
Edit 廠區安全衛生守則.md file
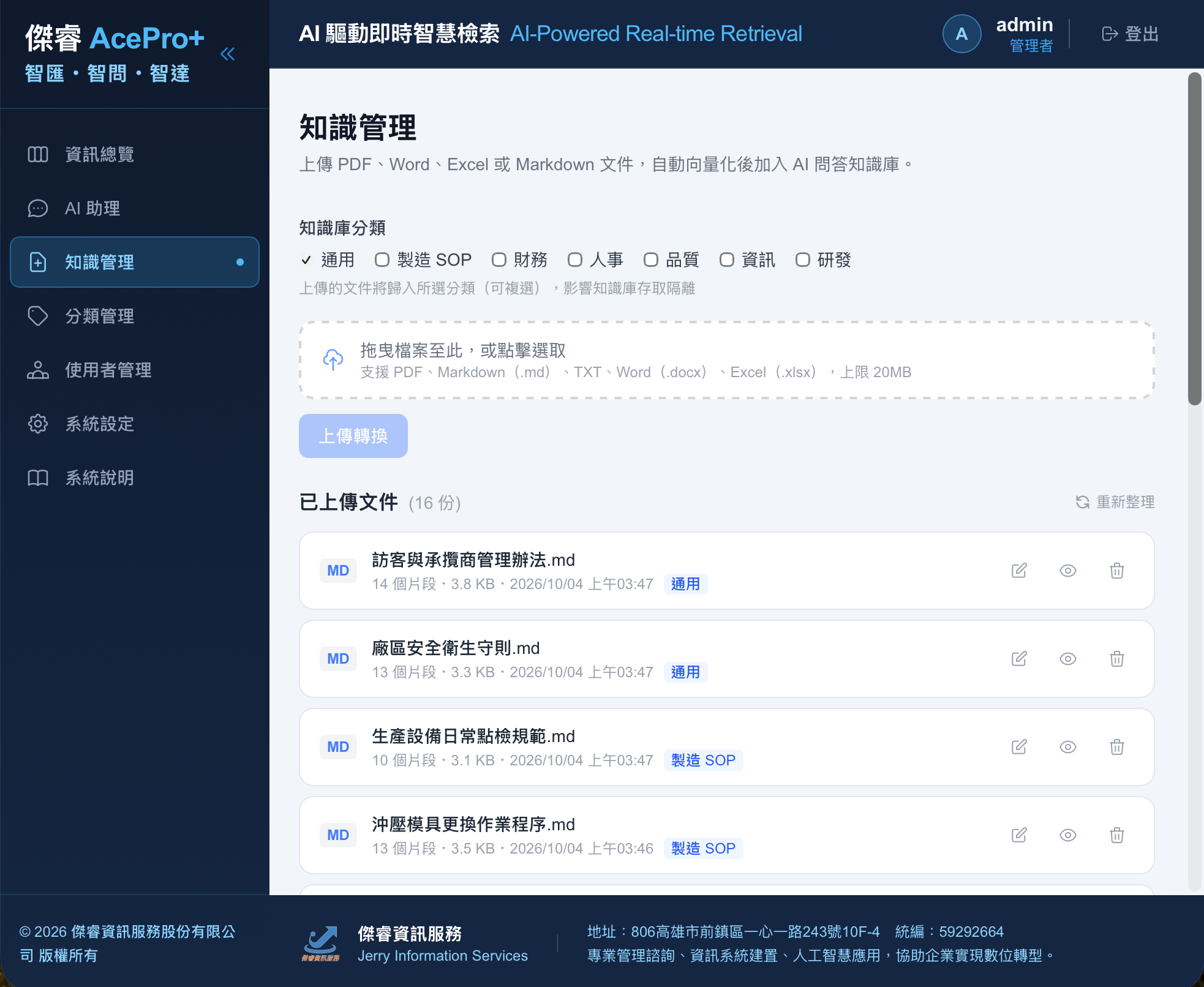pyautogui.click(x=1019, y=659)
